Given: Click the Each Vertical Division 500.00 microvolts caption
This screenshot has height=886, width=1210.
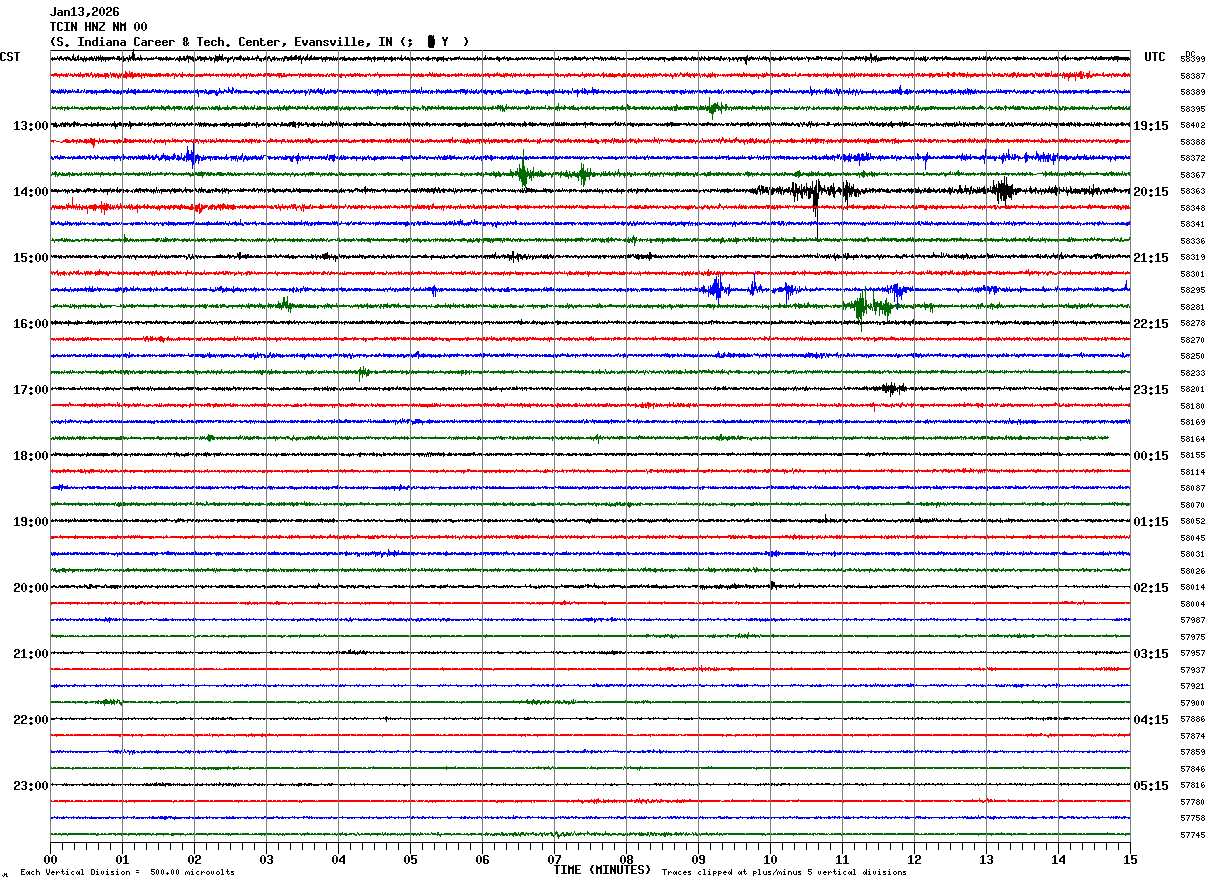Looking at the screenshot, I should tap(127, 873).
